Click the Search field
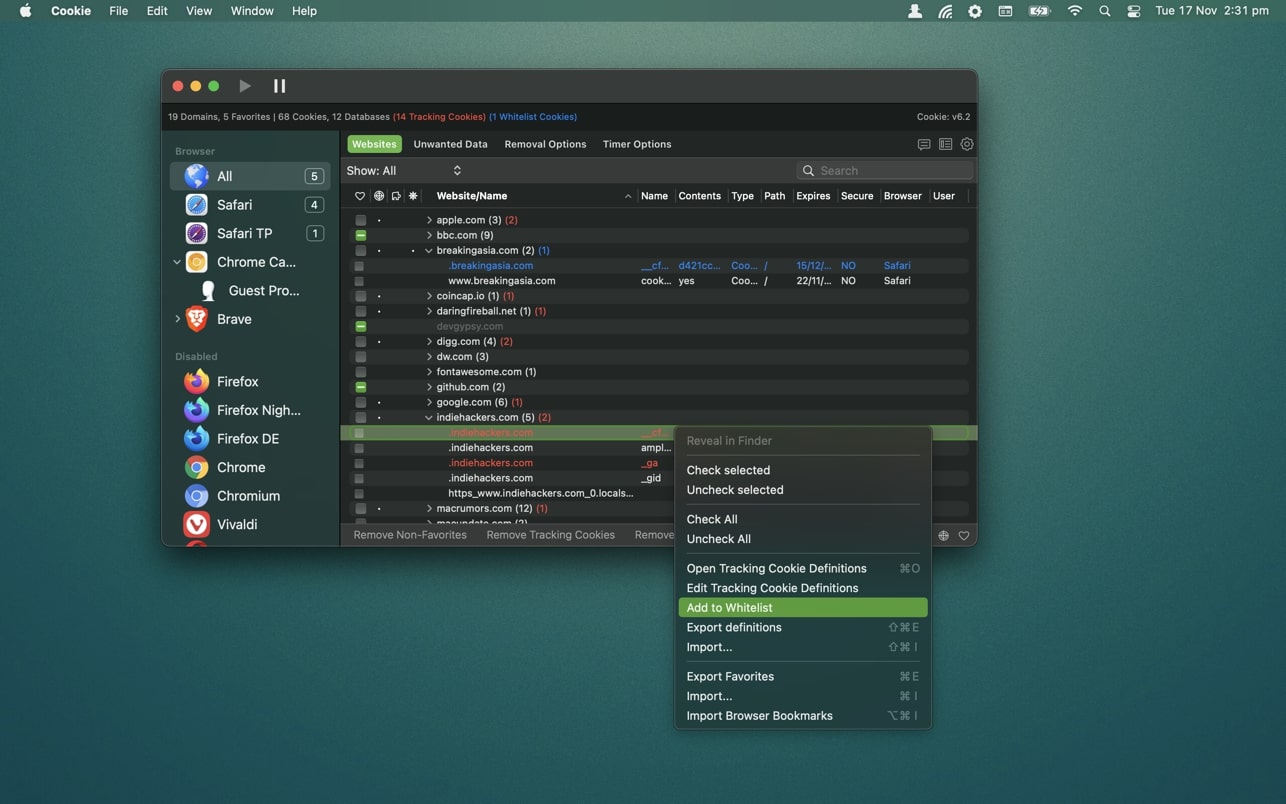1286x804 pixels. pyautogui.click(x=892, y=171)
